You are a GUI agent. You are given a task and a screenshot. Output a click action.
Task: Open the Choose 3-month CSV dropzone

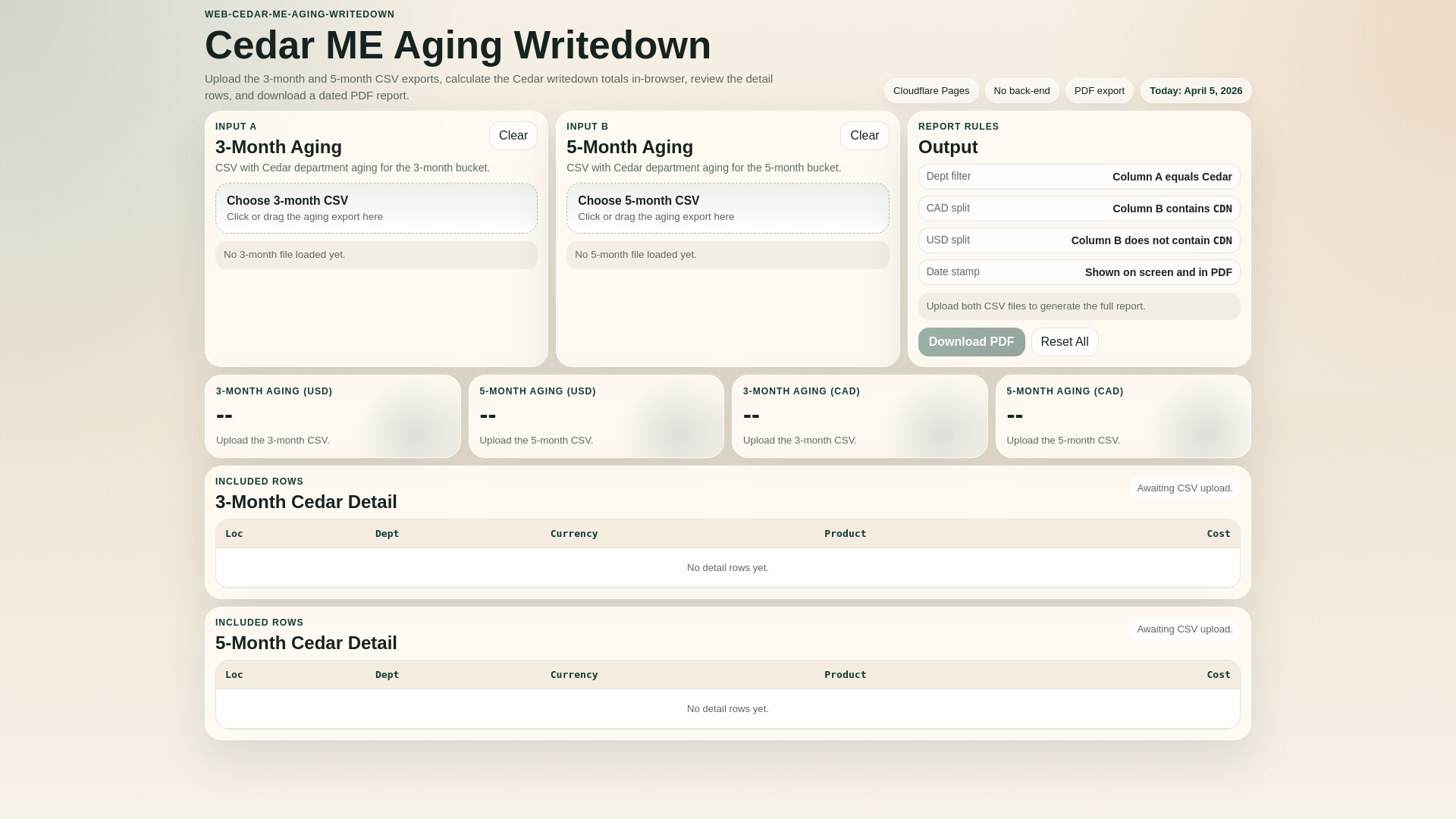tap(376, 208)
